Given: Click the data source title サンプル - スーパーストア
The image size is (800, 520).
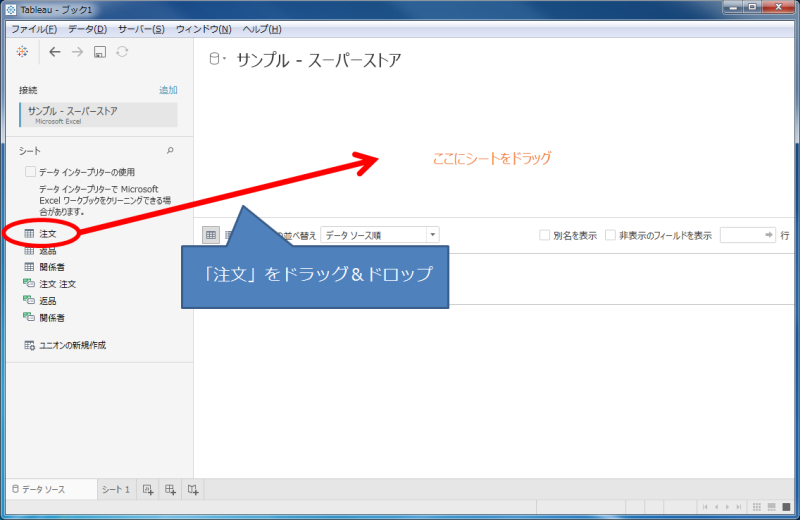Looking at the screenshot, I should [x=319, y=60].
